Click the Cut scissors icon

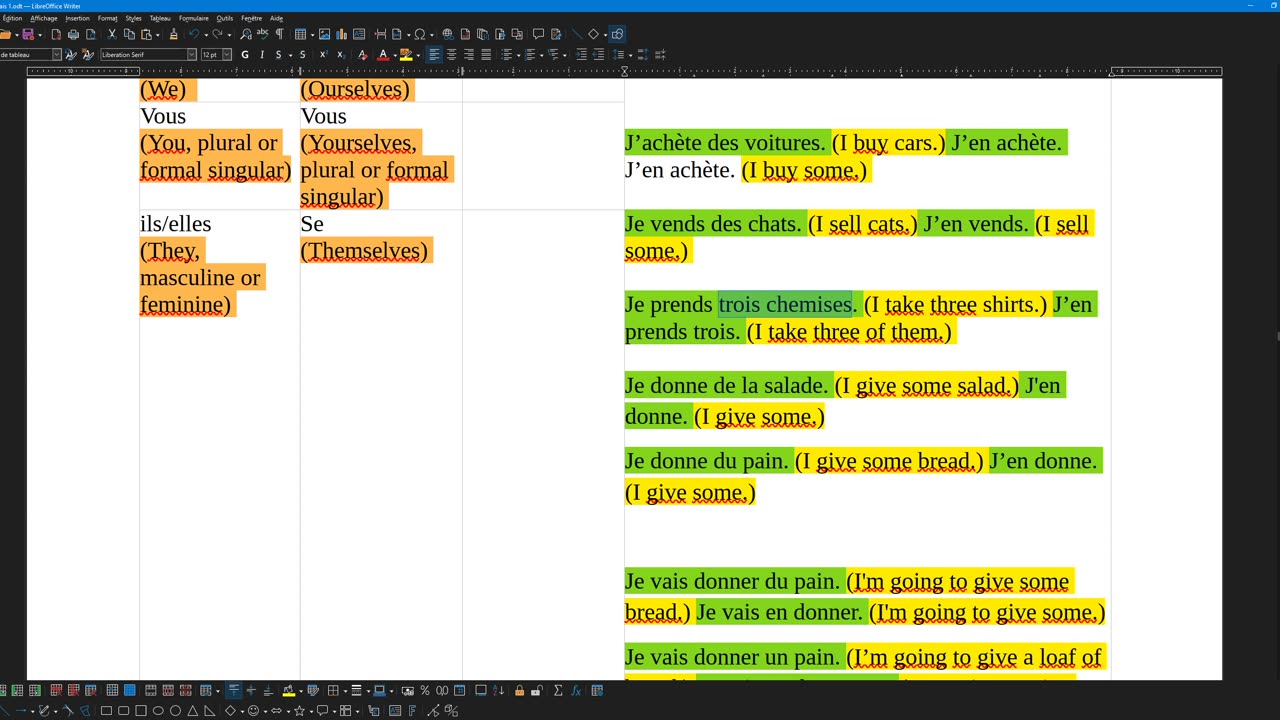[x=112, y=34]
